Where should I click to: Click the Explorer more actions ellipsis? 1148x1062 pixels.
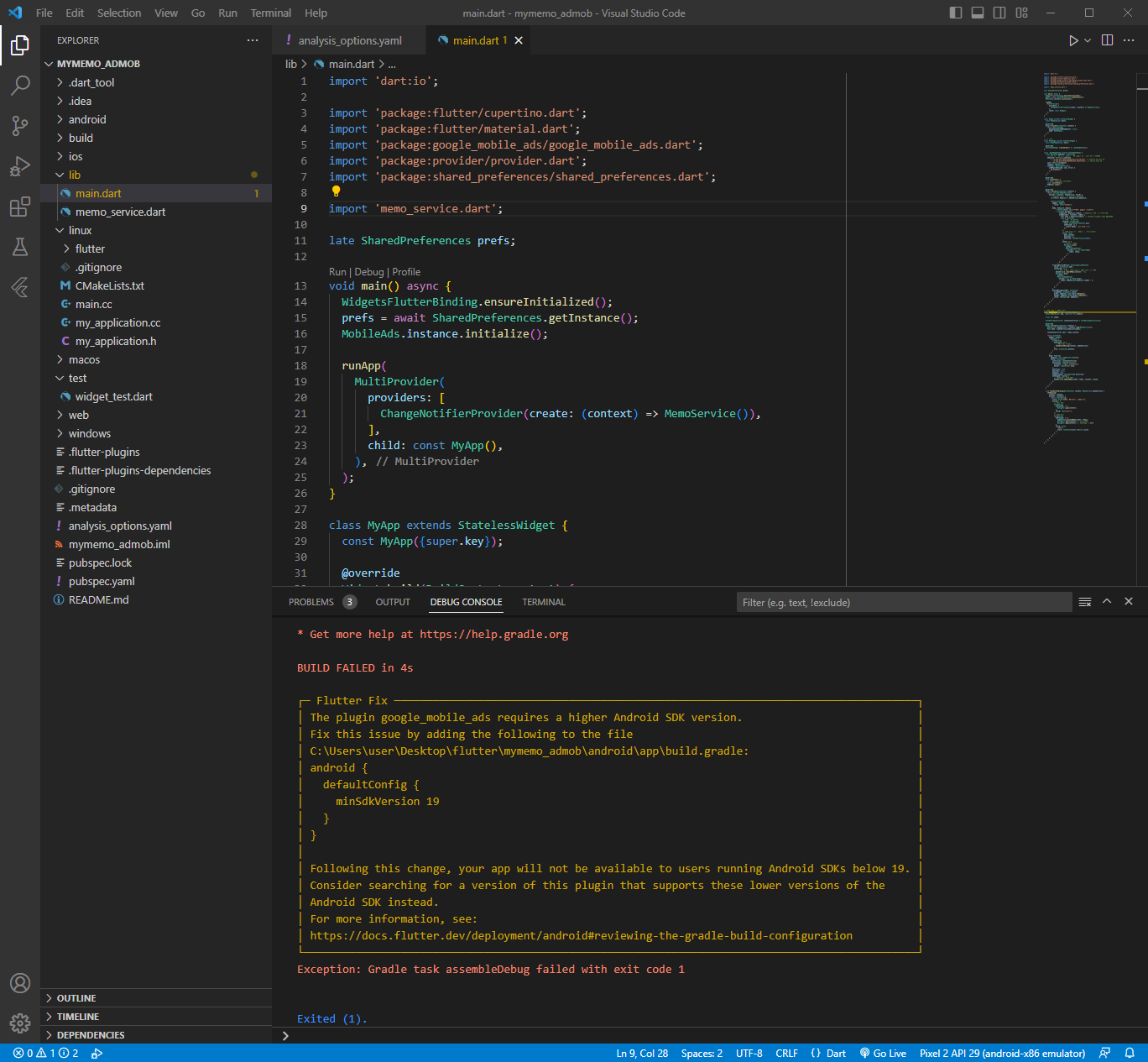[x=253, y=40]
